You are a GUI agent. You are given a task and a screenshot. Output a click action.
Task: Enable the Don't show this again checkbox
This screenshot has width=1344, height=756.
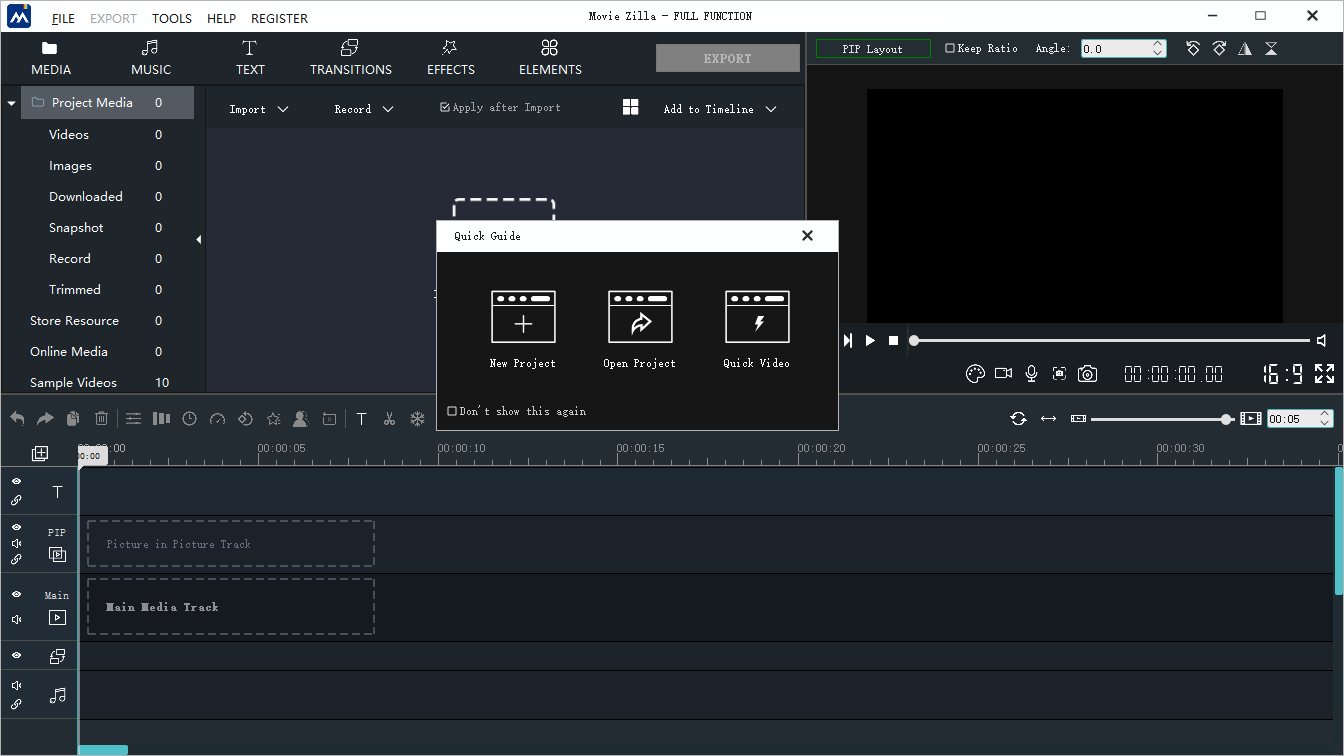click(452, 411)
